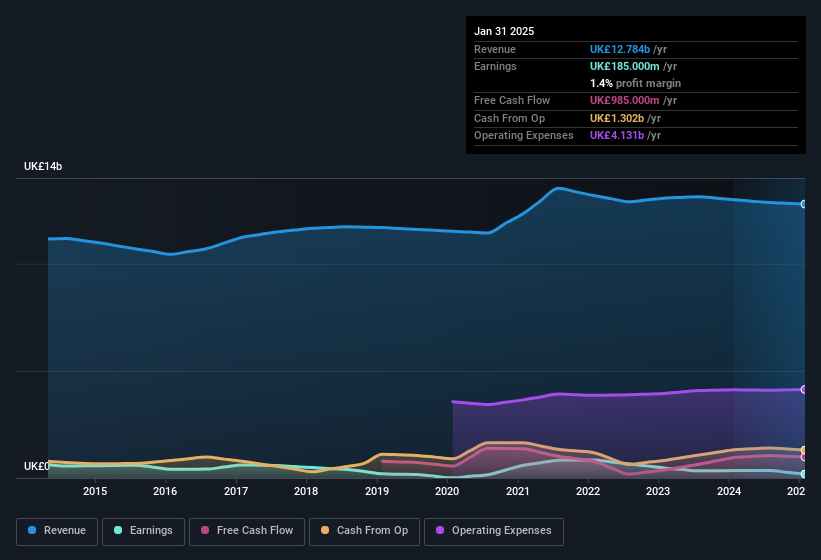This screenshot has width=821, height=560.
Task: Click the Earnings row label in tooltip
Action: pos(495,66)
